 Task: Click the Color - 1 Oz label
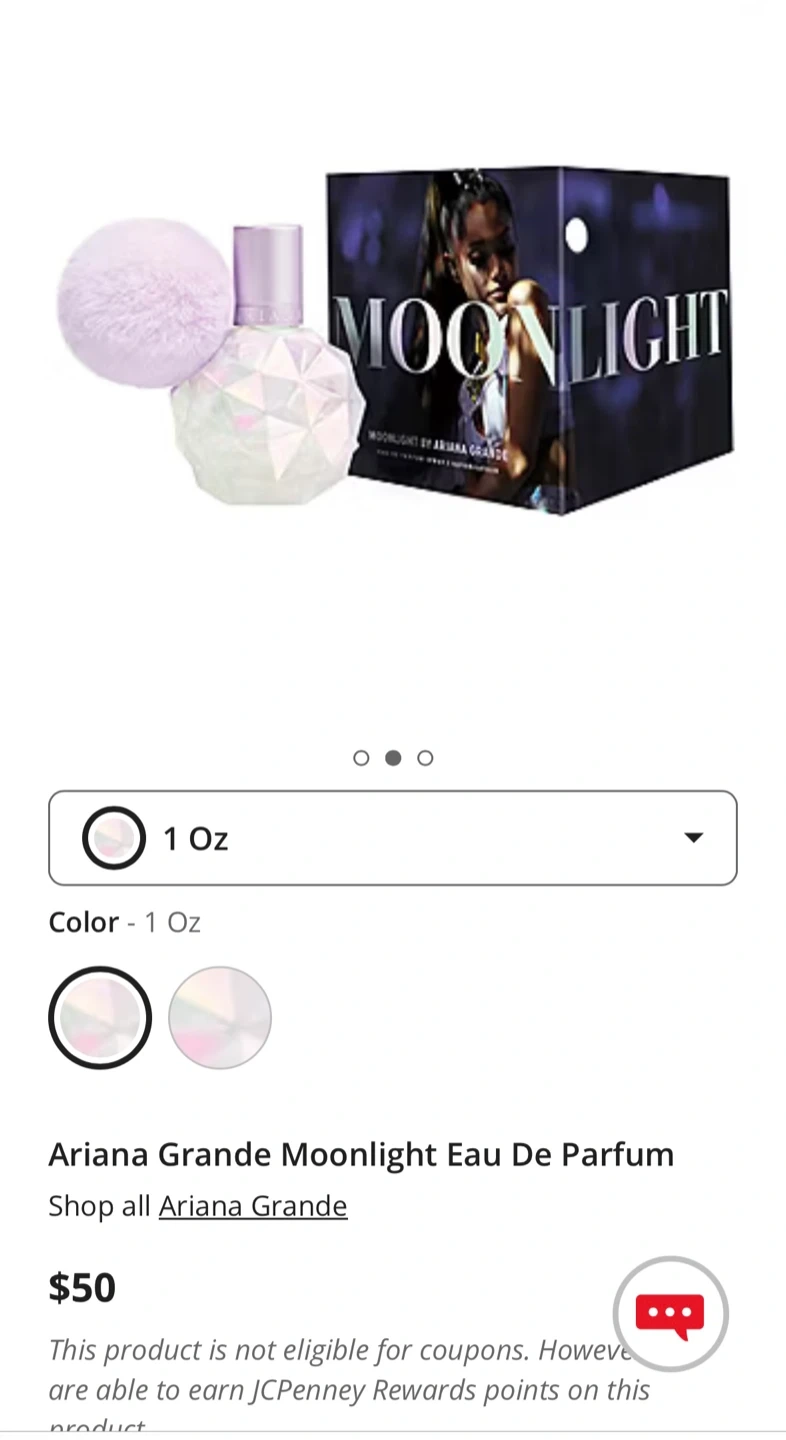tap(125, 922)
